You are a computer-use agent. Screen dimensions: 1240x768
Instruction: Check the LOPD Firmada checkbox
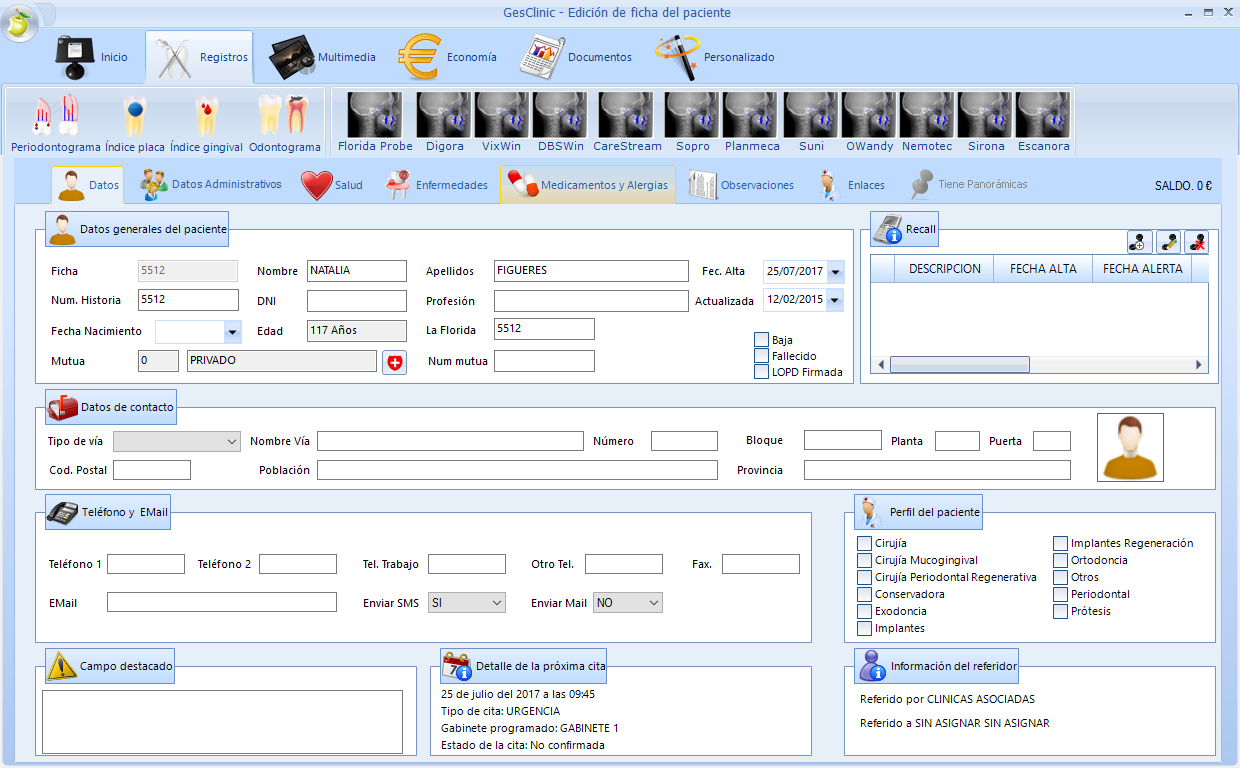(762, 372)
